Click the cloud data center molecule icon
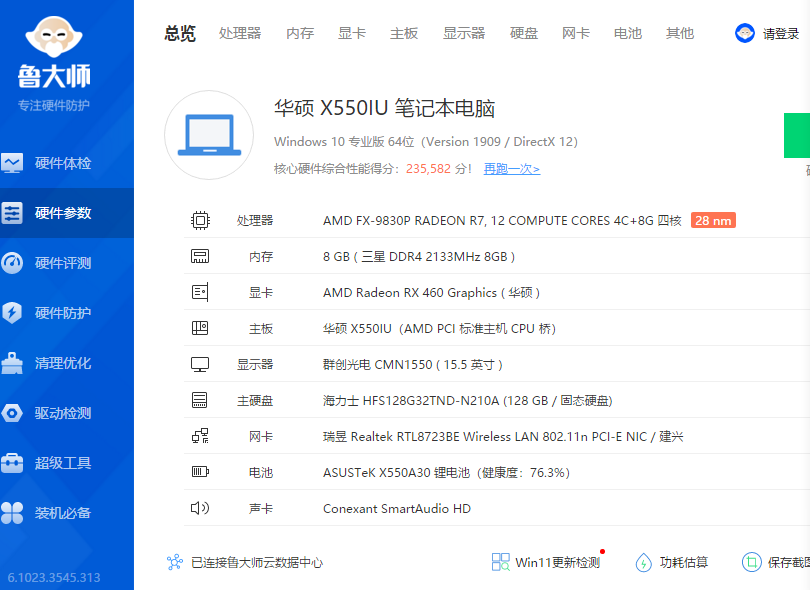The image size is (810, 590). tap(175, 562)
